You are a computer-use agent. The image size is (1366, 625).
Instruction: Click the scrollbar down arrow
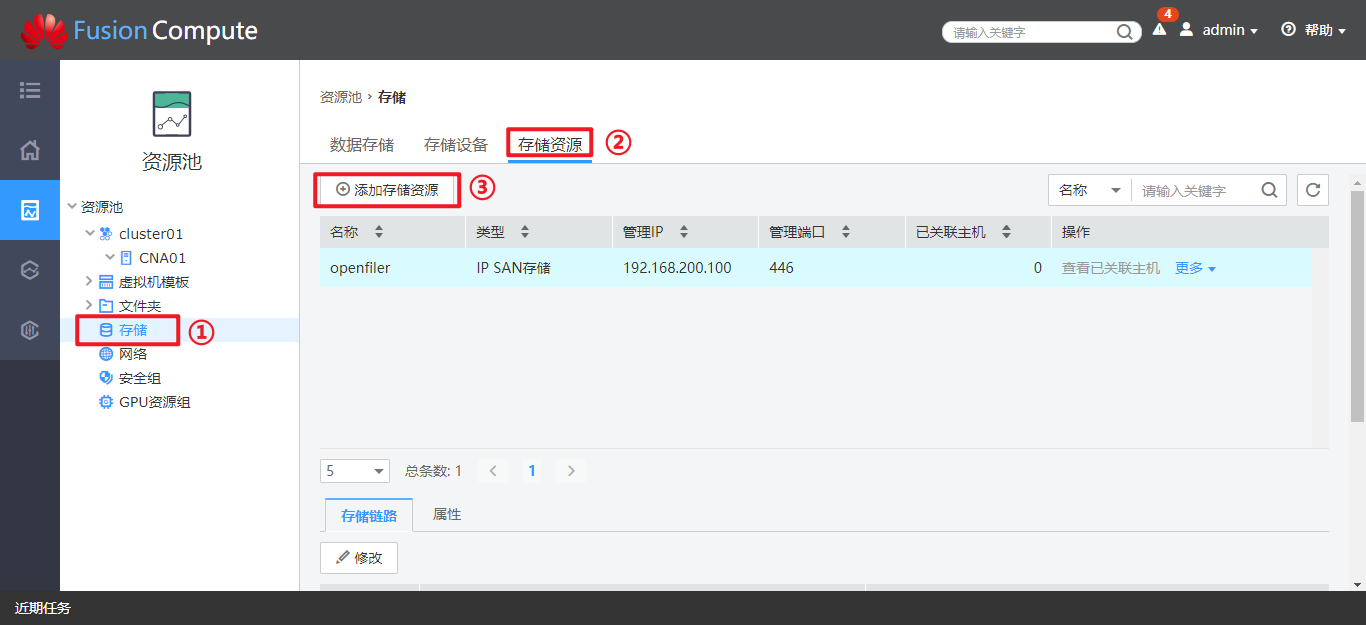(1357, 584)
